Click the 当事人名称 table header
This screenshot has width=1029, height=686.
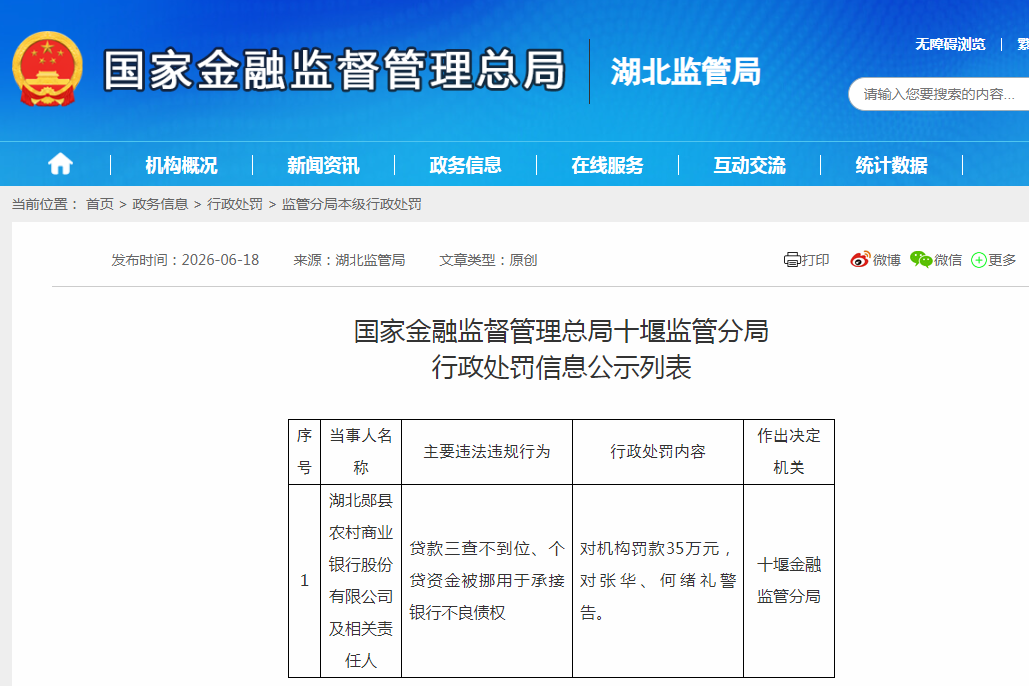[361, 452]
